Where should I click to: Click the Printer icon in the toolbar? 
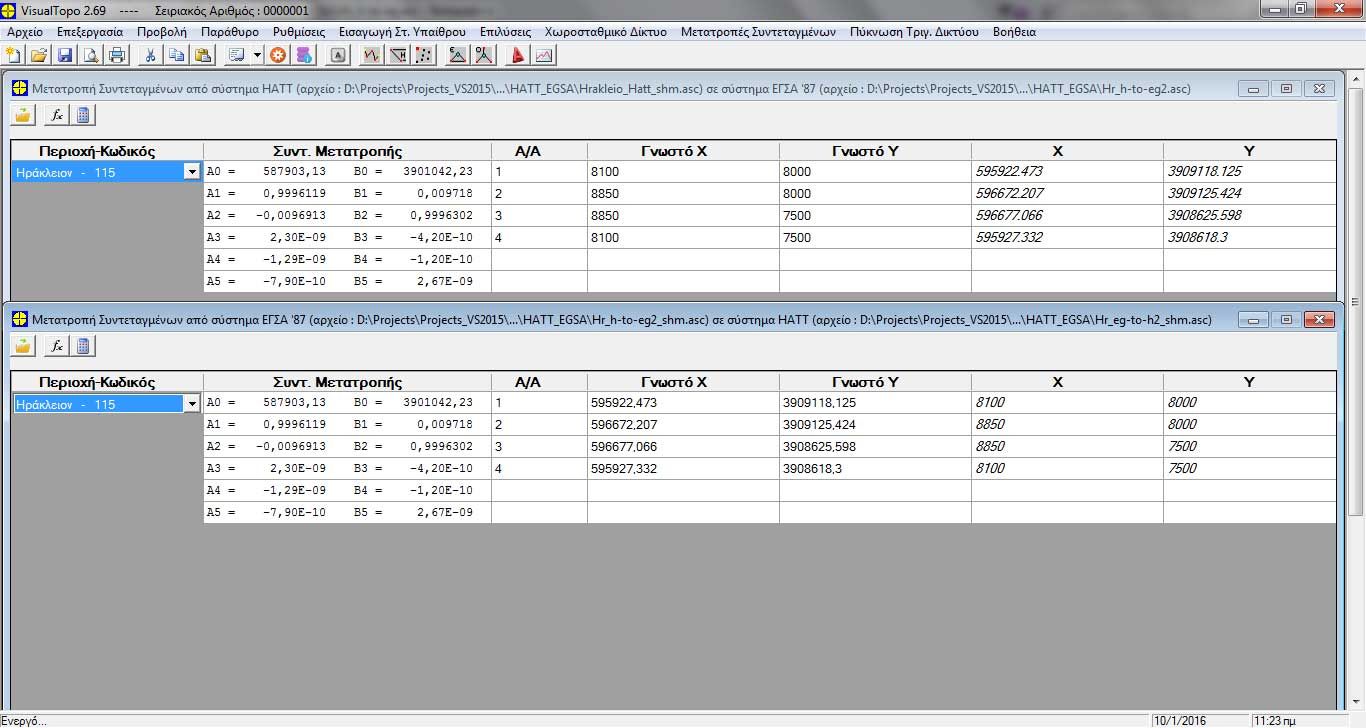point(117,55)
